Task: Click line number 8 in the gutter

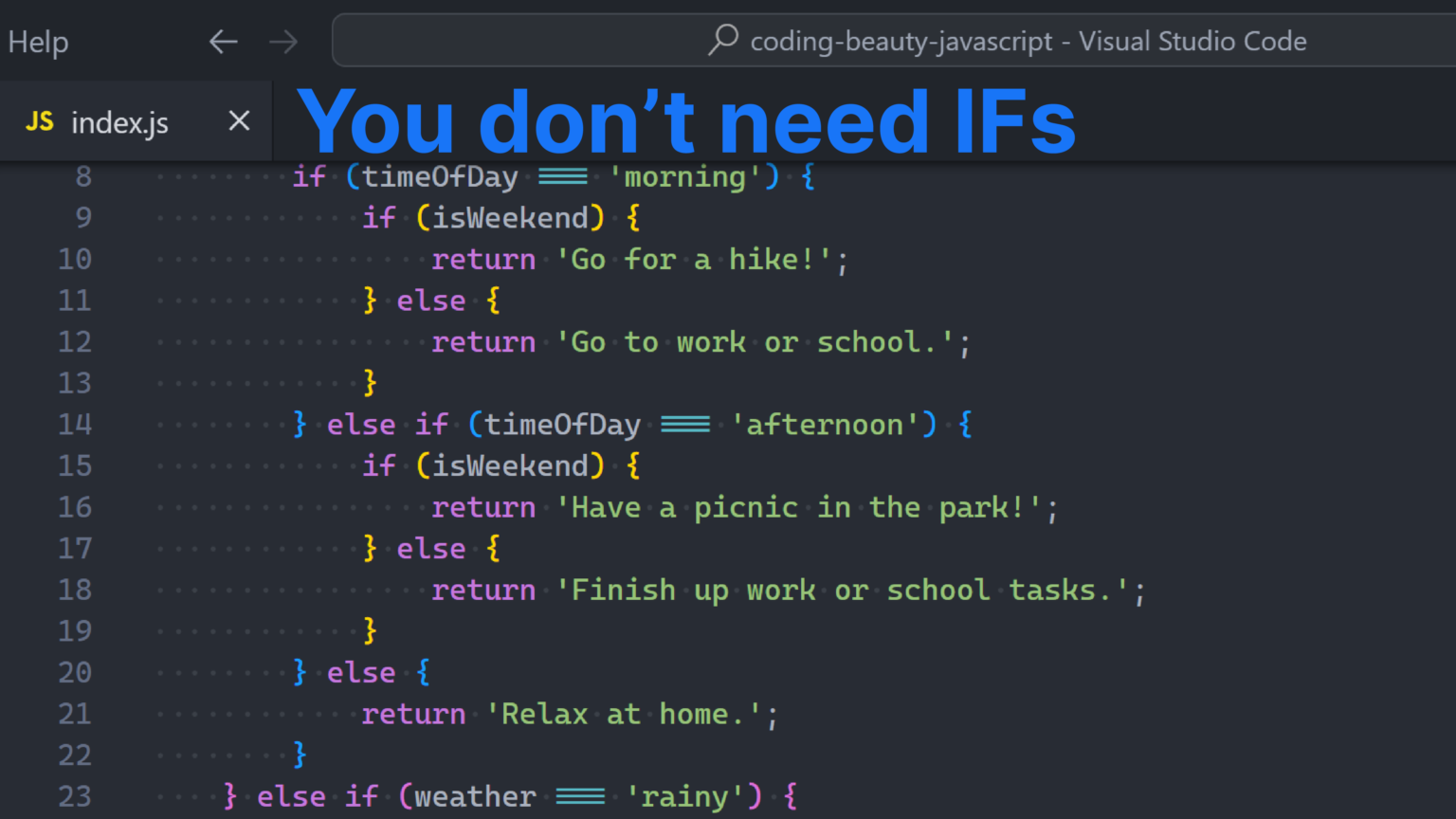Action: coord(82,175)
